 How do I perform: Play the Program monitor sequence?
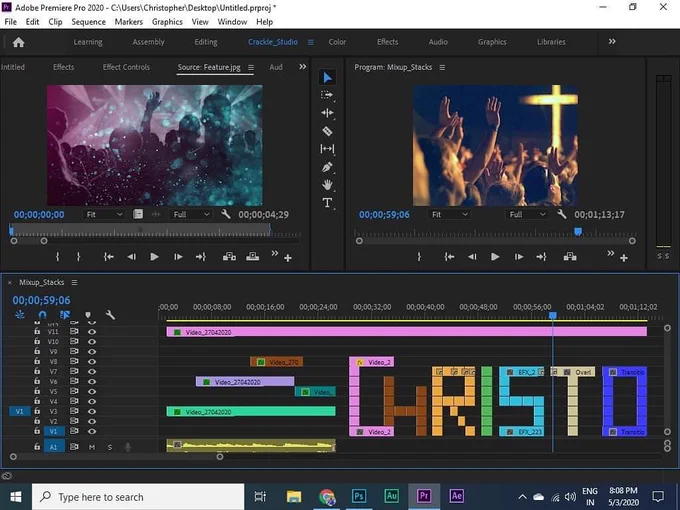pos(495,257)
